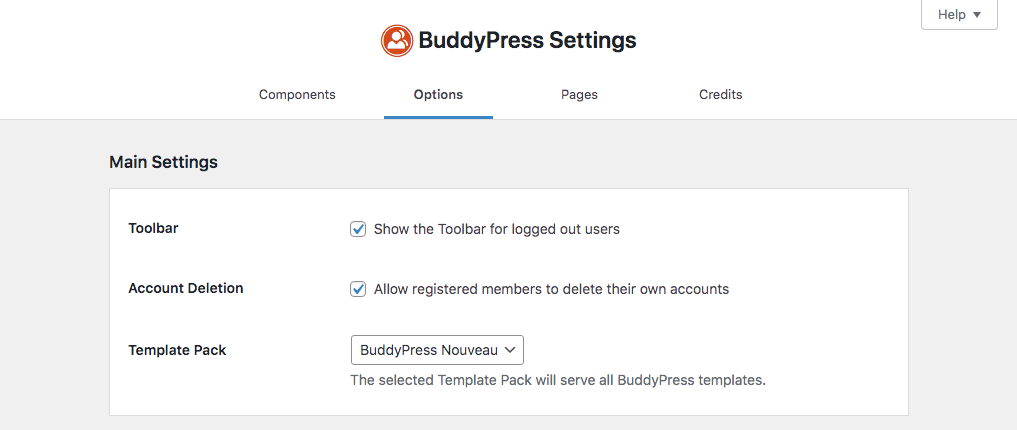
Task: Expand the Help panel button
Action: 959,15
